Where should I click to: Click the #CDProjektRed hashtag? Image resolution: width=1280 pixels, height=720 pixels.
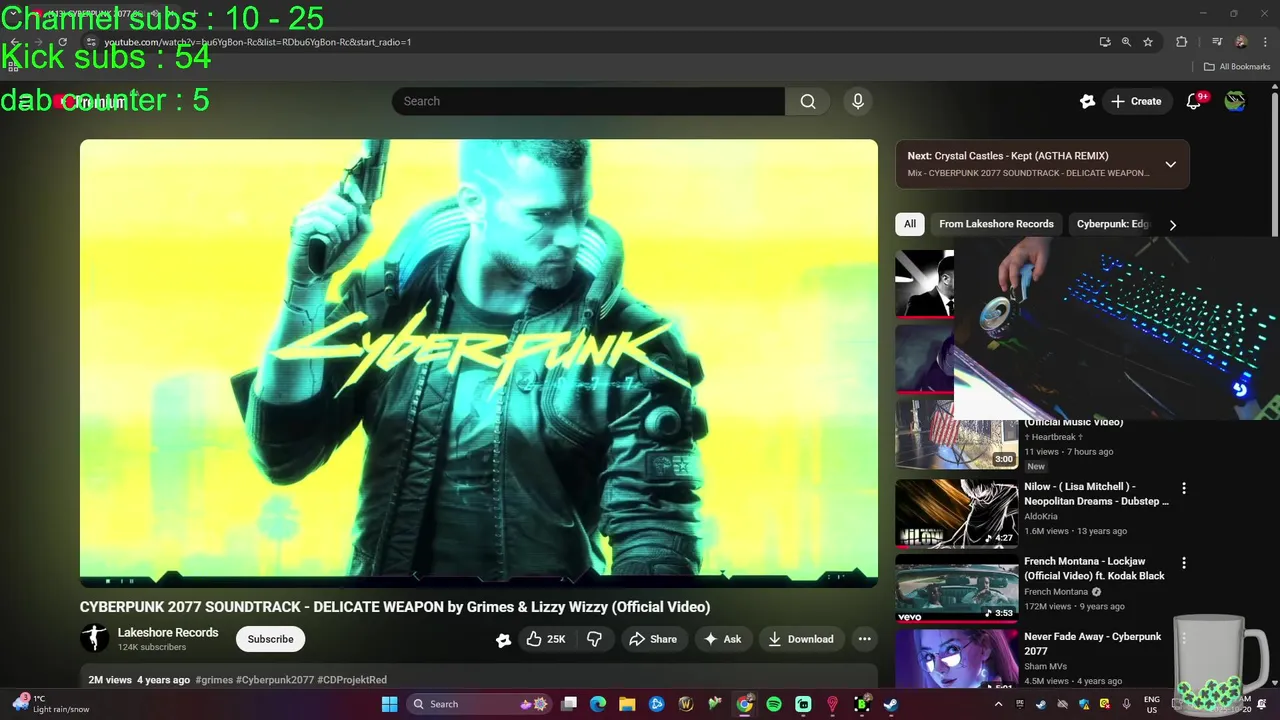352,680
